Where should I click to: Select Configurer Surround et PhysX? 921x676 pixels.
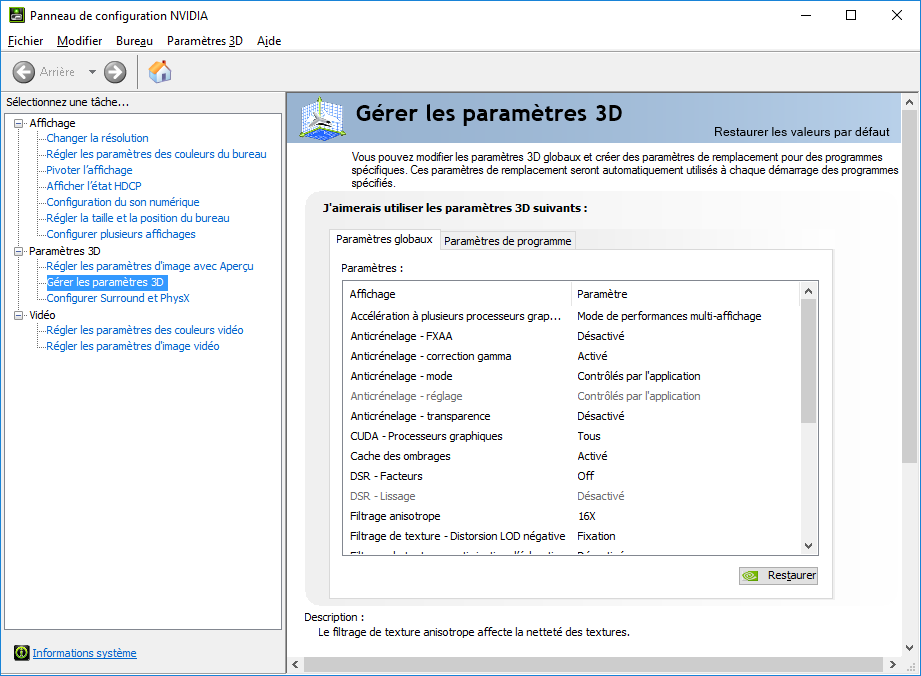click(117, 298)
